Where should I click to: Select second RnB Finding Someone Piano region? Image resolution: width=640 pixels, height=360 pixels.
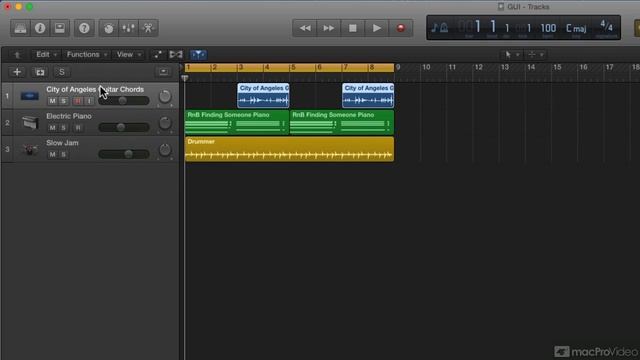342,122
